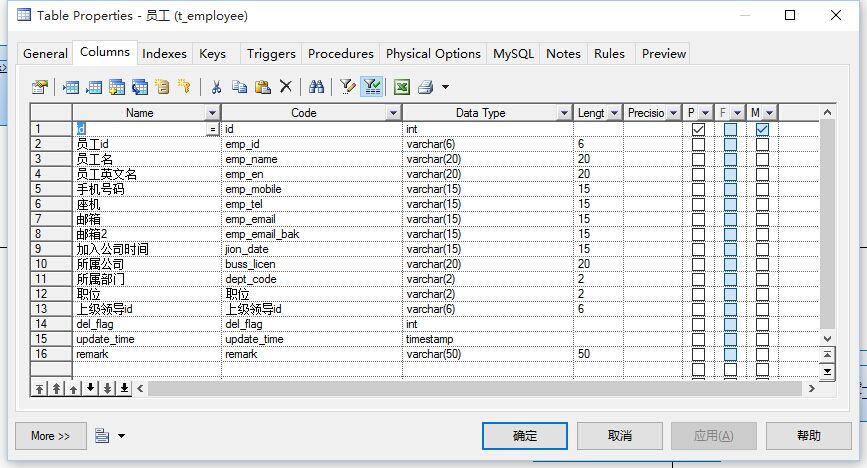Open the M column filter dropdown
This screenshot has width=867, height=468.
(x=770, y=113)
